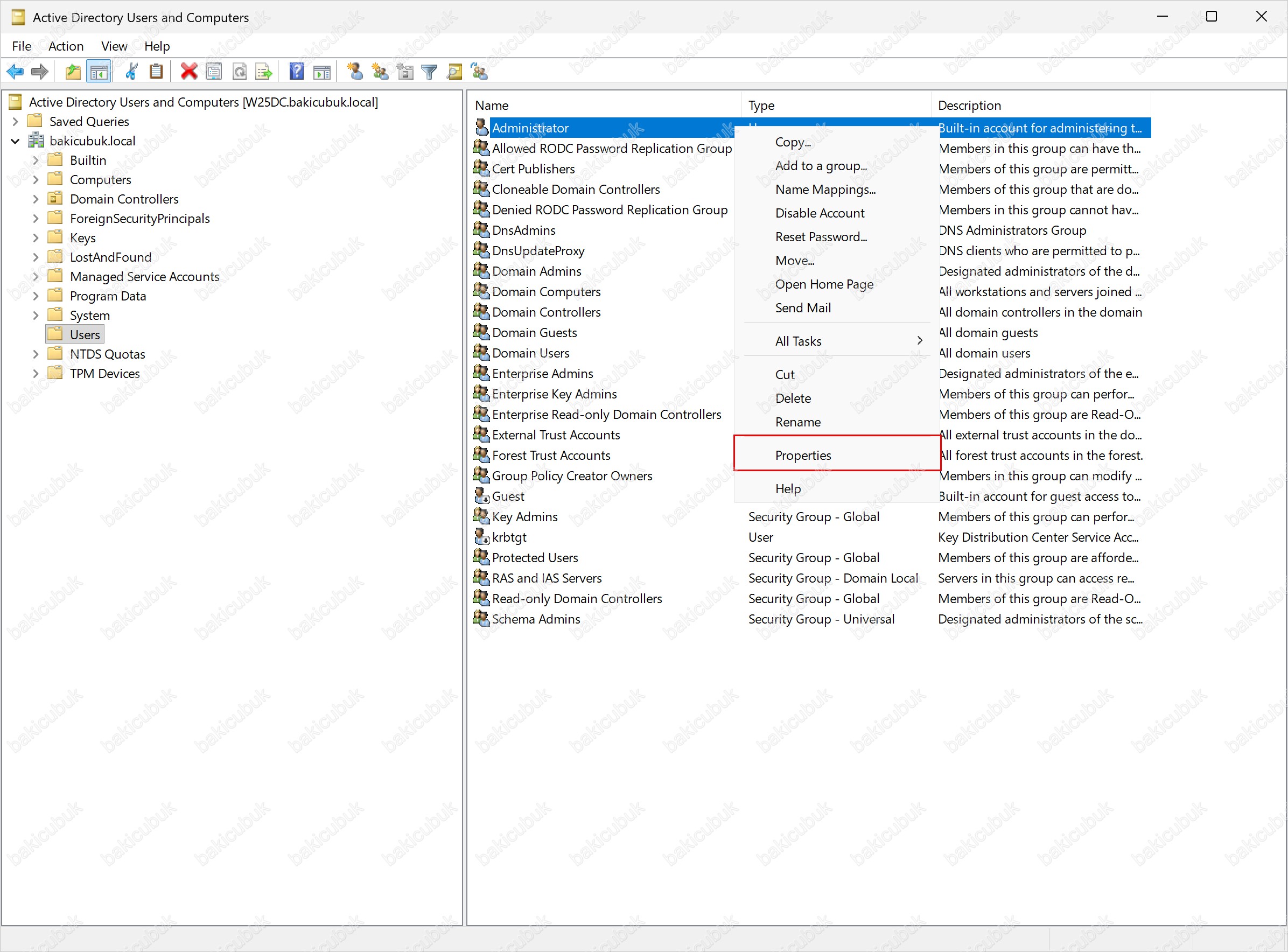
Task: Expand the Keys container
Action: pos(36,238)
